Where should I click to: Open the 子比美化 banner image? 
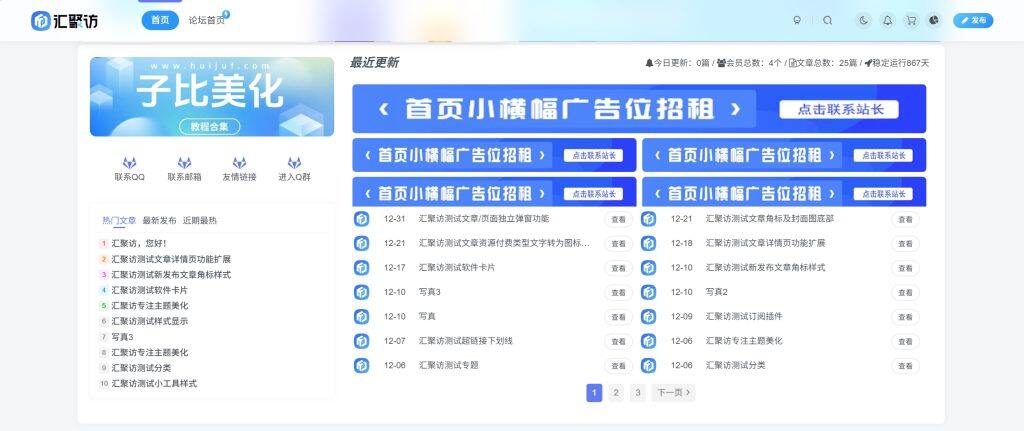tap(212, 97)
